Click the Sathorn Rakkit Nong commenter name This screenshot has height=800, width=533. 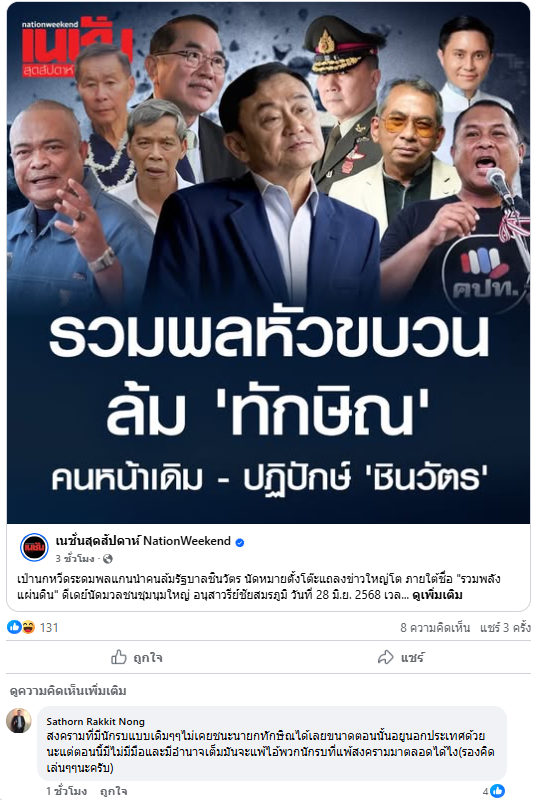point(95,721)
